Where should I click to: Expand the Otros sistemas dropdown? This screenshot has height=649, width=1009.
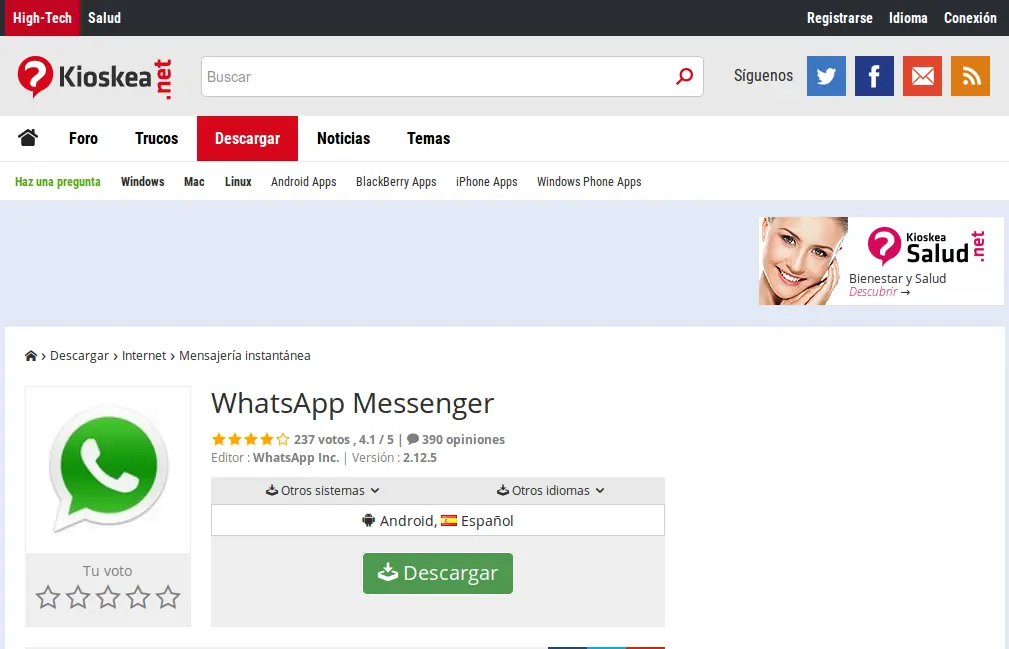pyautogui.click(x=323, y=490)
